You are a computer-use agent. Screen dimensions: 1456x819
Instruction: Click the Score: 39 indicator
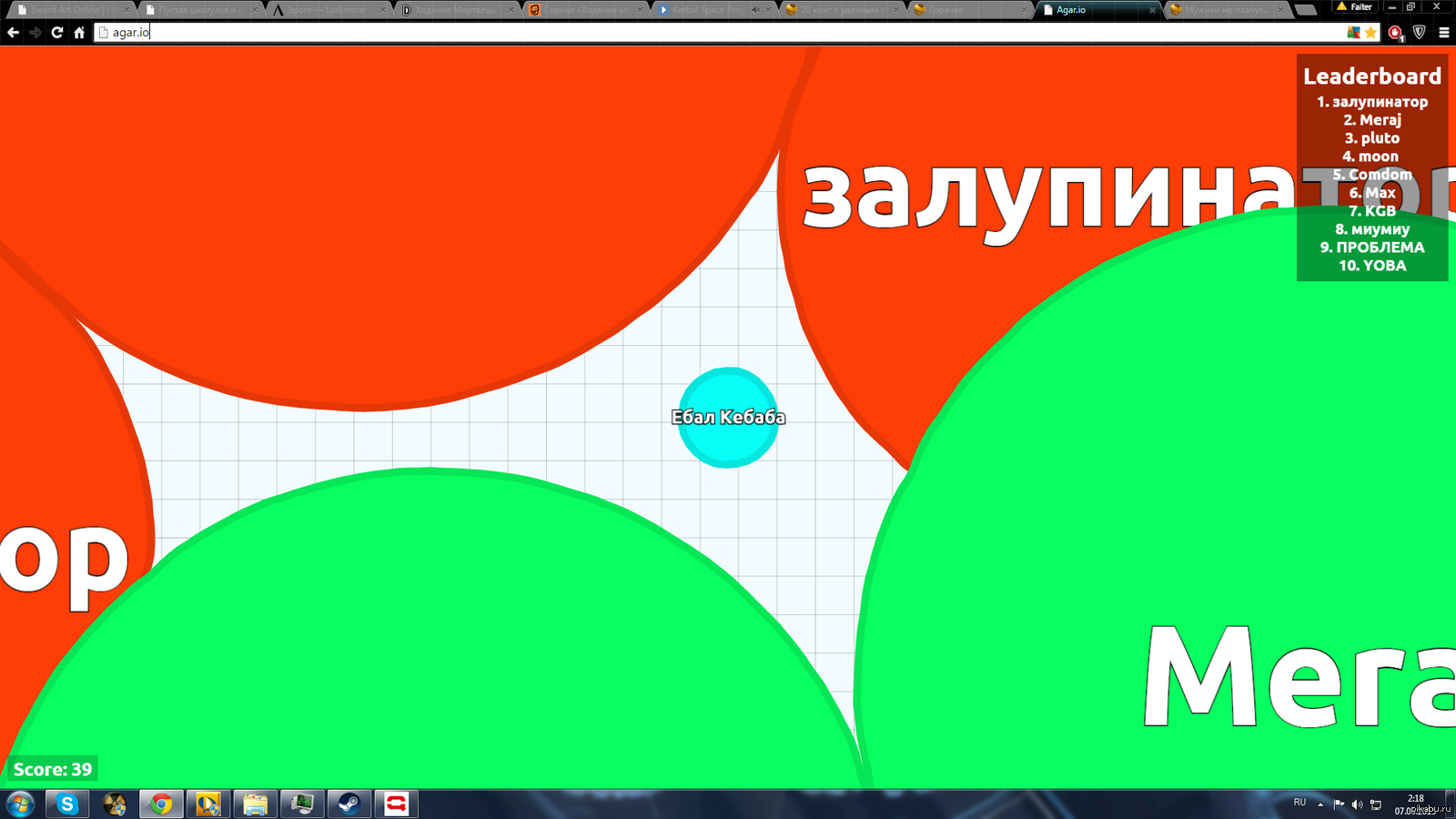pos(53,770)
